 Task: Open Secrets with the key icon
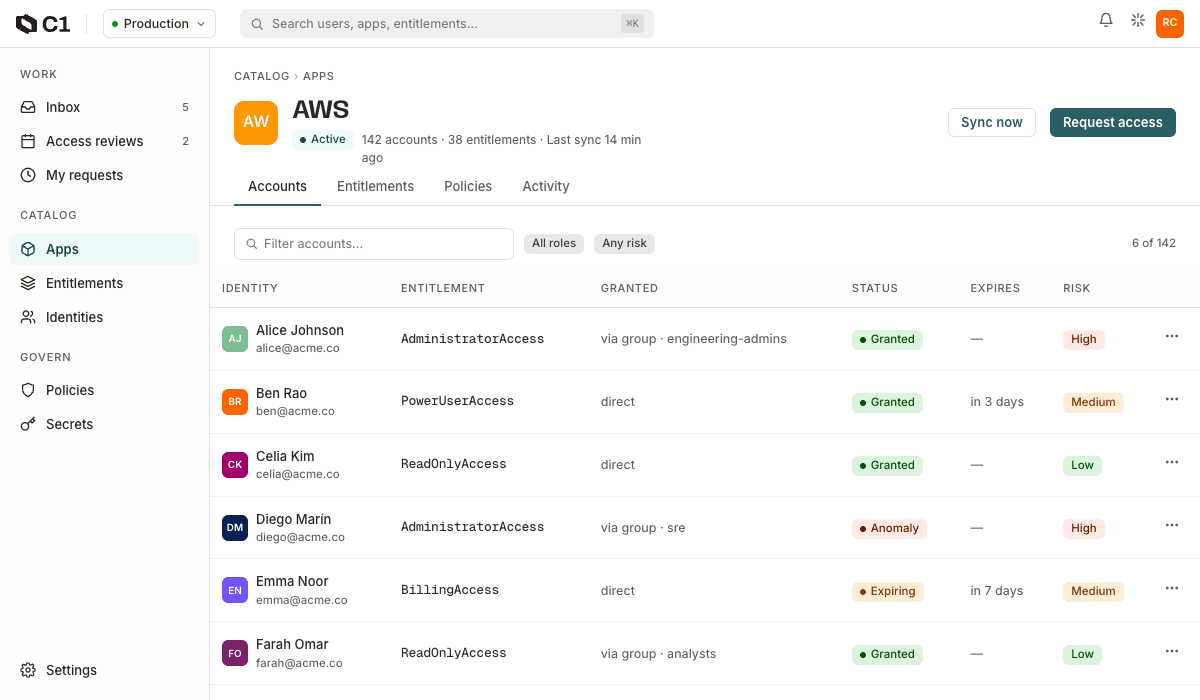tap(104, 424)
